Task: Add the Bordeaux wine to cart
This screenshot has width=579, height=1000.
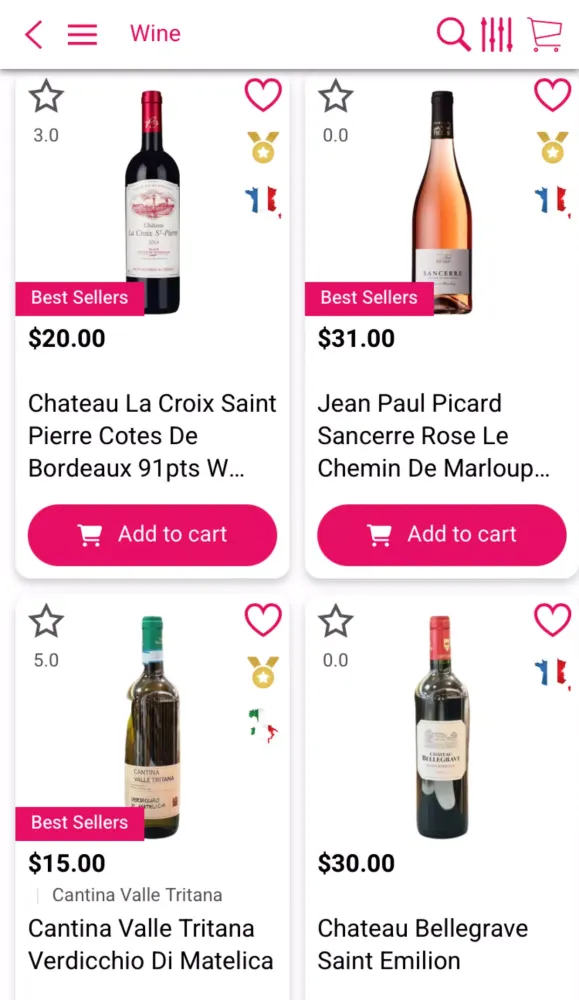Action: tap(152, 534)
